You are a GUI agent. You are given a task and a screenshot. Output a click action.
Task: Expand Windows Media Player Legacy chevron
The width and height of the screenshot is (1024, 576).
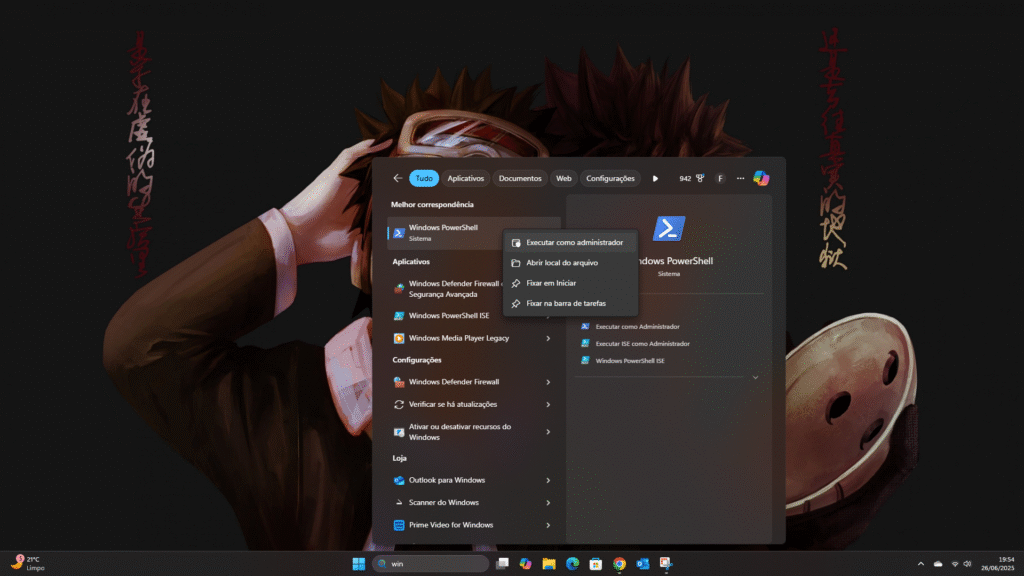[548, 338]
